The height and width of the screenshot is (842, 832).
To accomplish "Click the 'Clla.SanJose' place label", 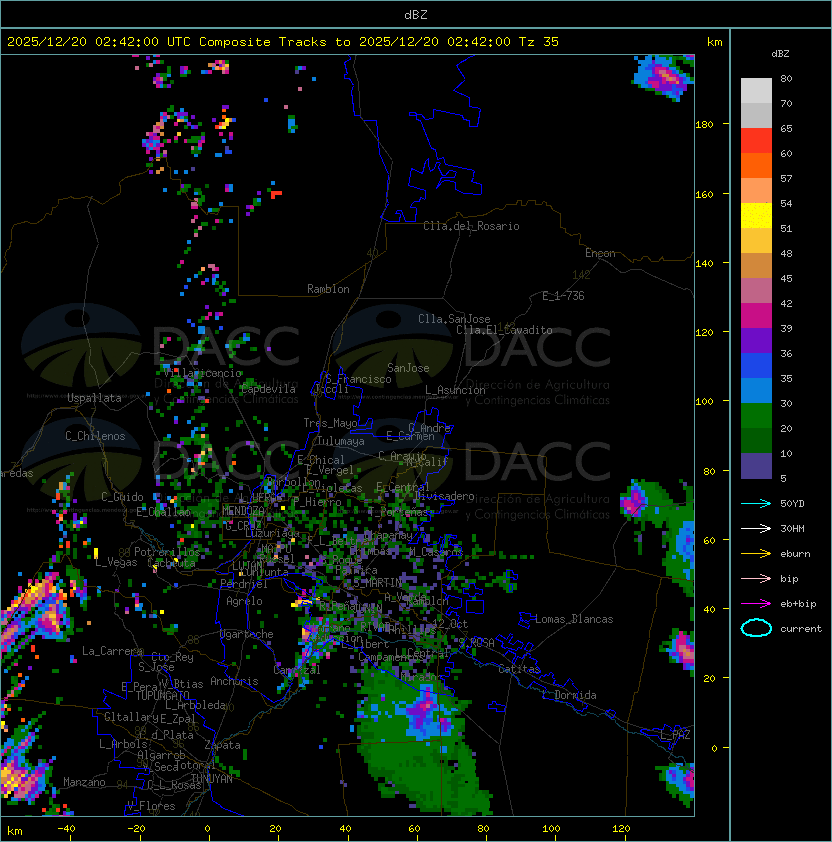I will [x=454, y=319].
